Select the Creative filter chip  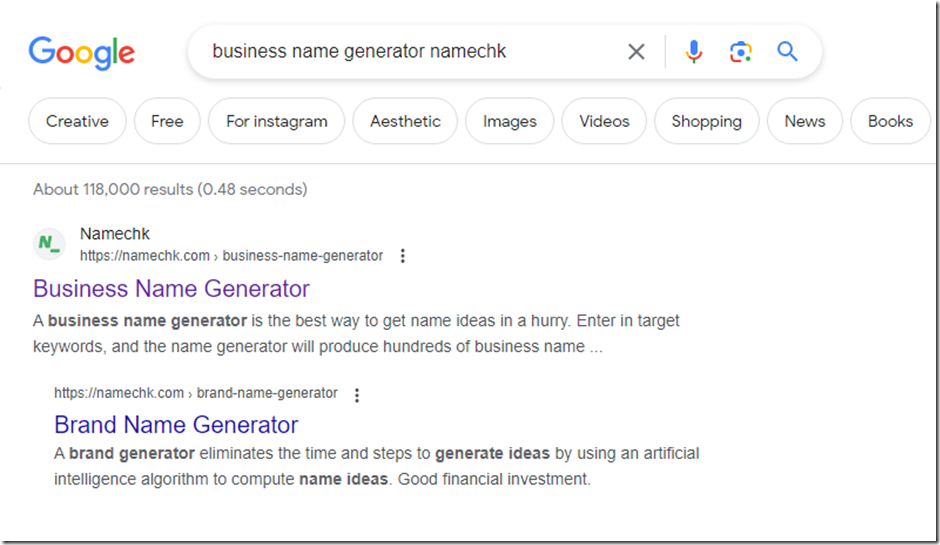pyautogui.click(x=77, y=121)
